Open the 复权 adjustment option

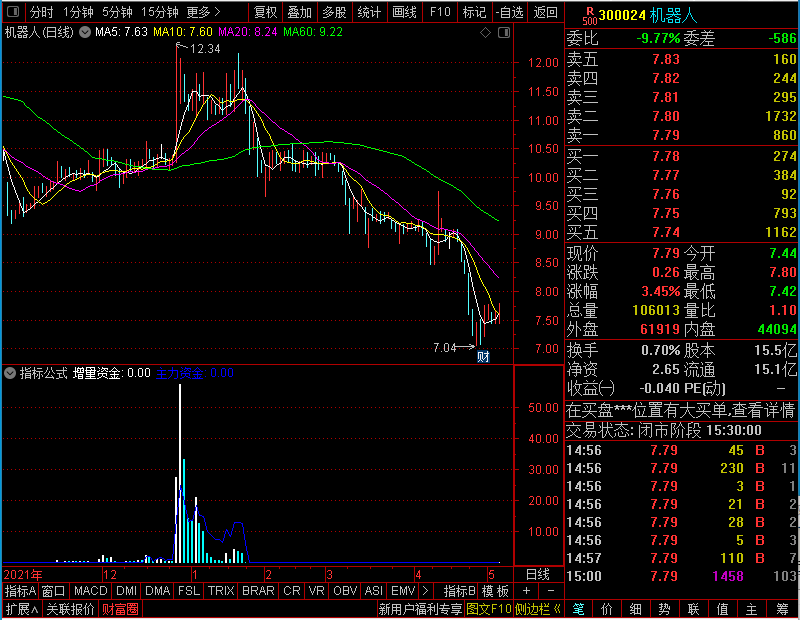tap(265, 12)
